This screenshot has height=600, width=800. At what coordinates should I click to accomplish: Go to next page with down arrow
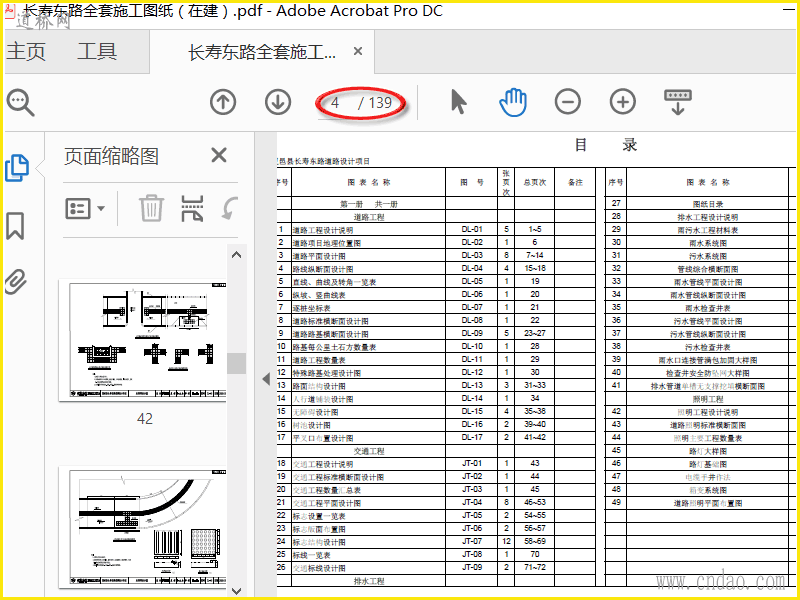[278, 102]
